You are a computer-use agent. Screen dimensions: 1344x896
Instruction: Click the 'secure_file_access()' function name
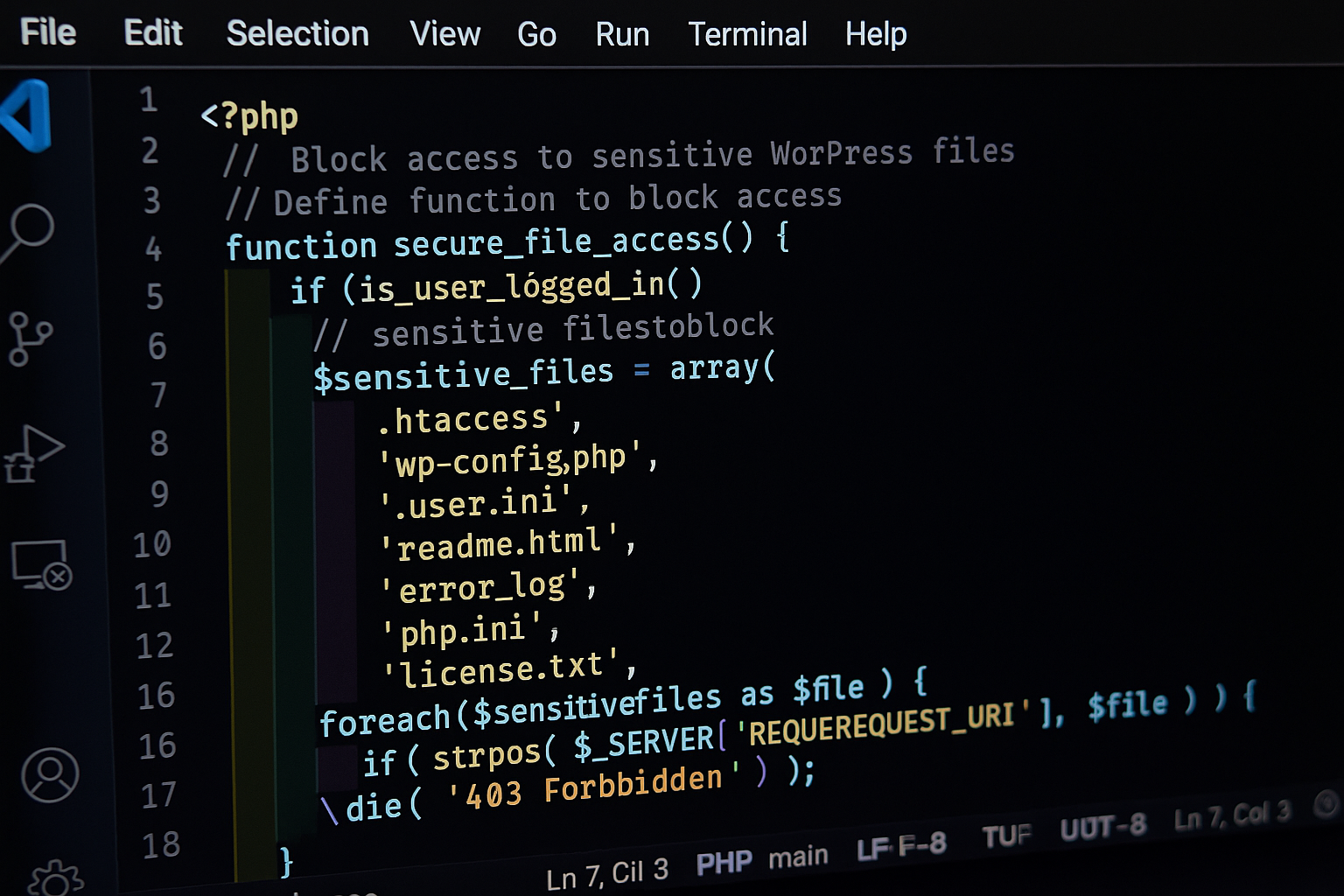coord(573,241)
